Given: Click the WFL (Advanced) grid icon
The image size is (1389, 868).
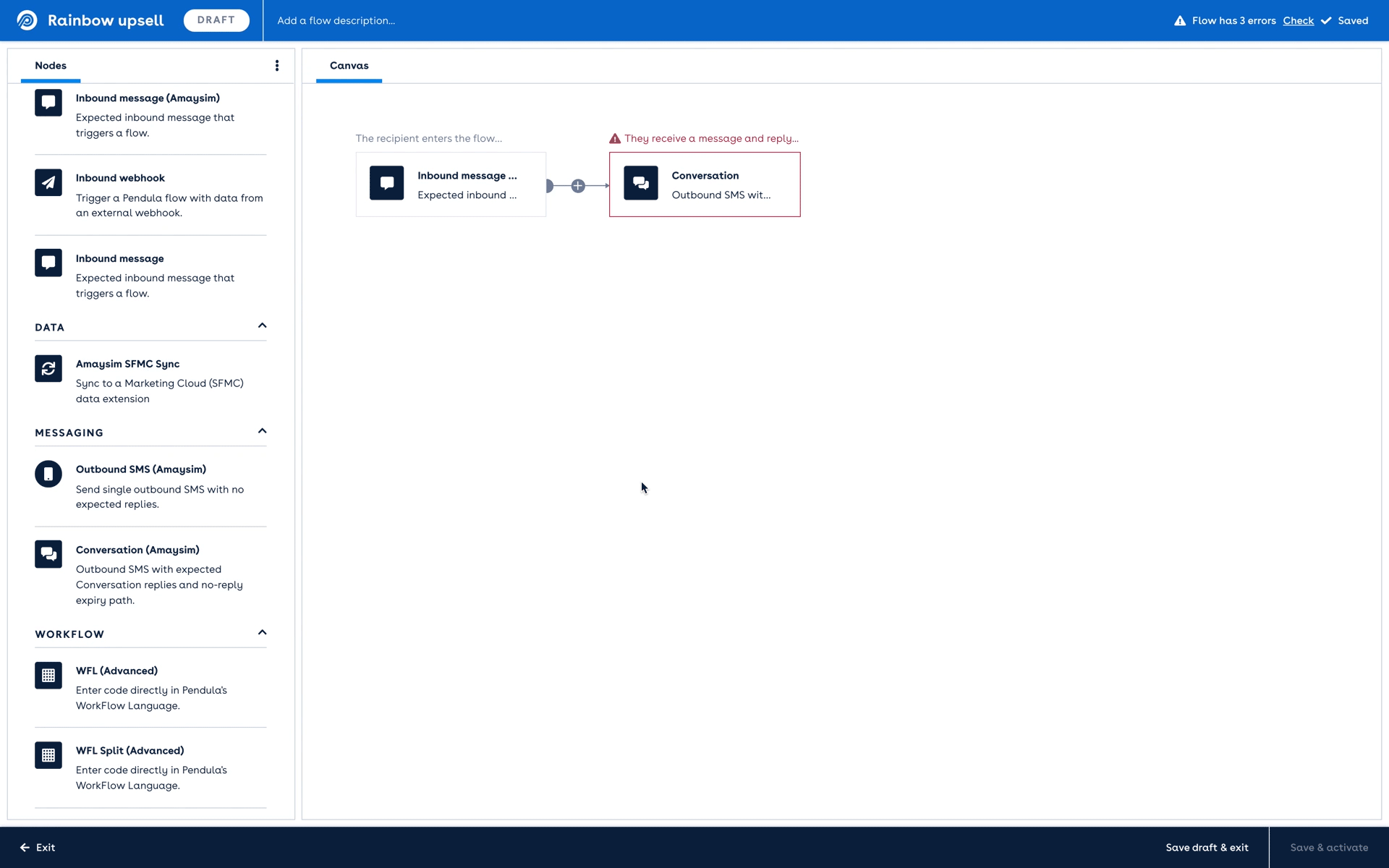Looking at the screenshot, I should tap(48, 675).
